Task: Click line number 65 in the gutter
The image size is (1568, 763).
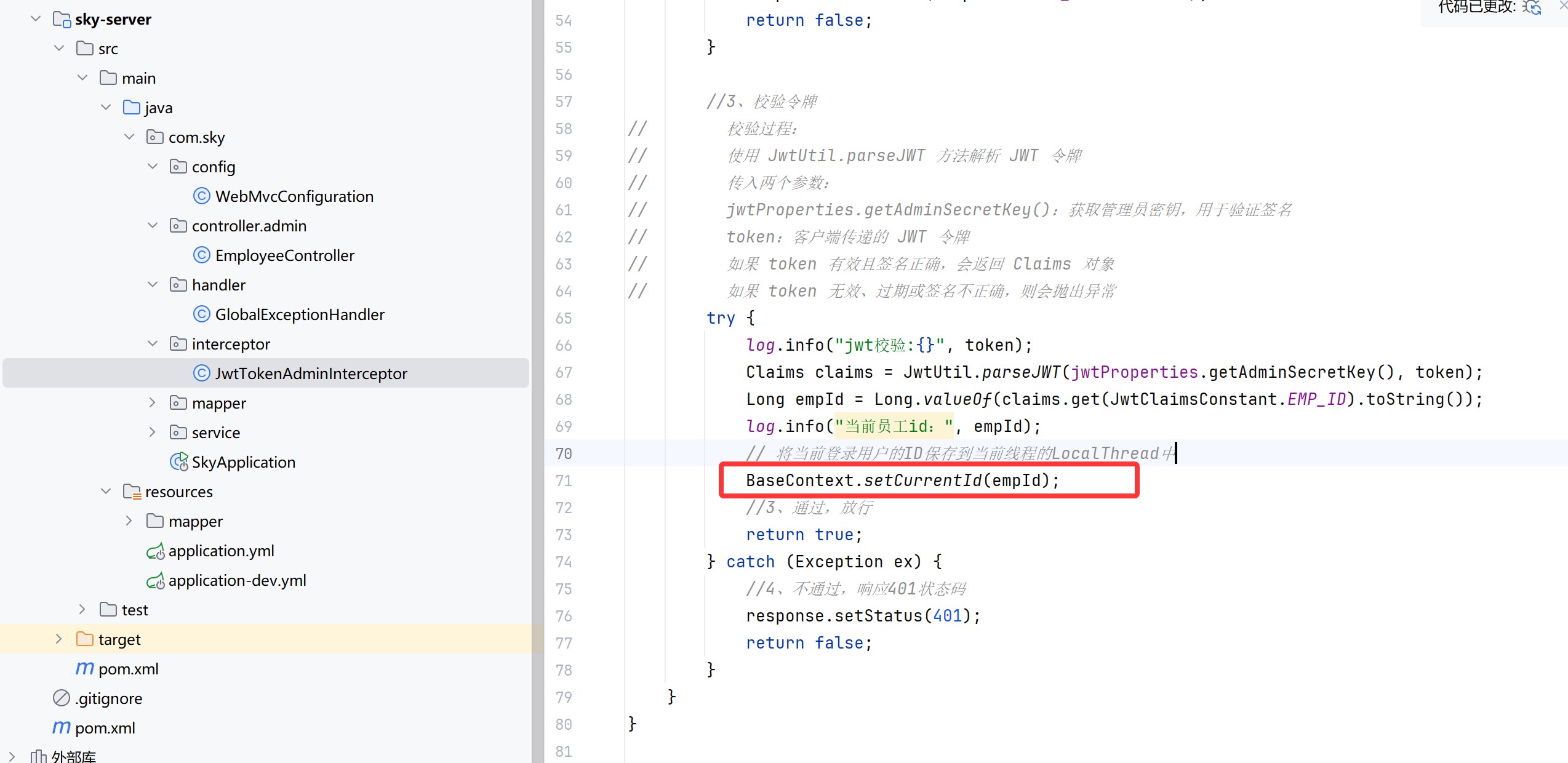Action: 564,318
